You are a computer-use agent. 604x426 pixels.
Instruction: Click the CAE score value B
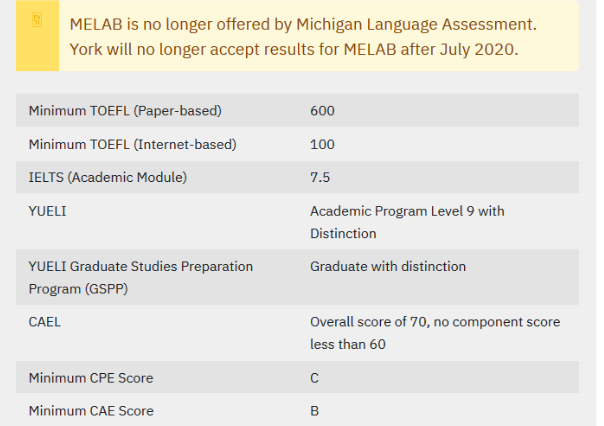315,411
